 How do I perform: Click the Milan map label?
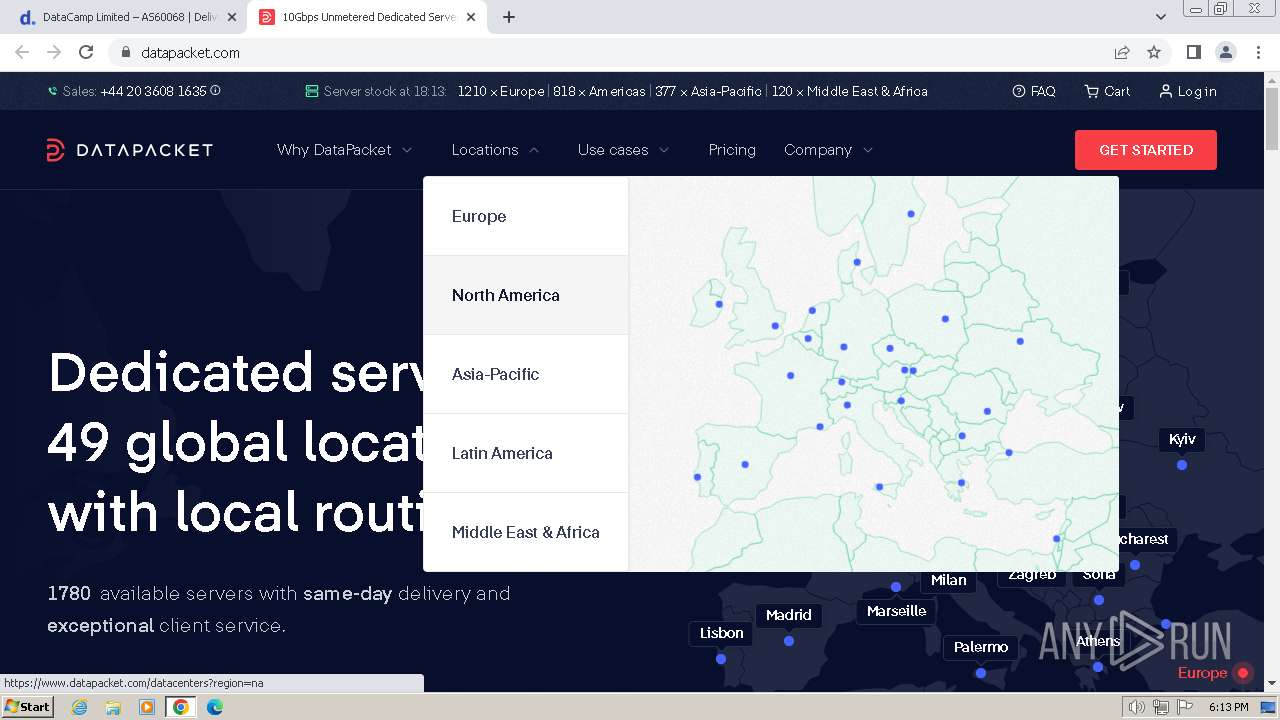point(949,580)
